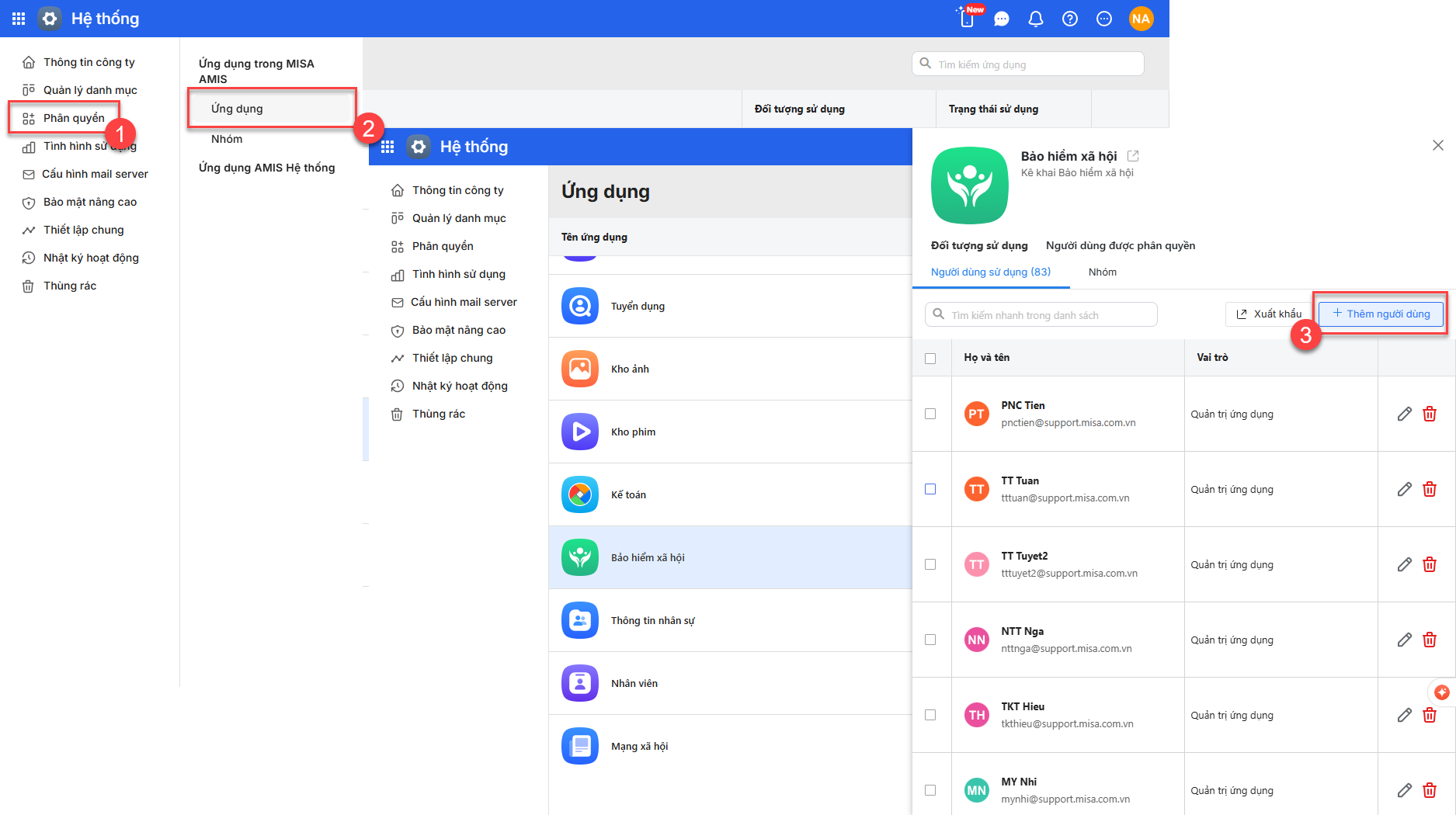Viewport: 1456px width, 815px height.
Task: Open Cấu hình mail server in outer sidebar
Action: pyautogui.click(x=95, y=174)
